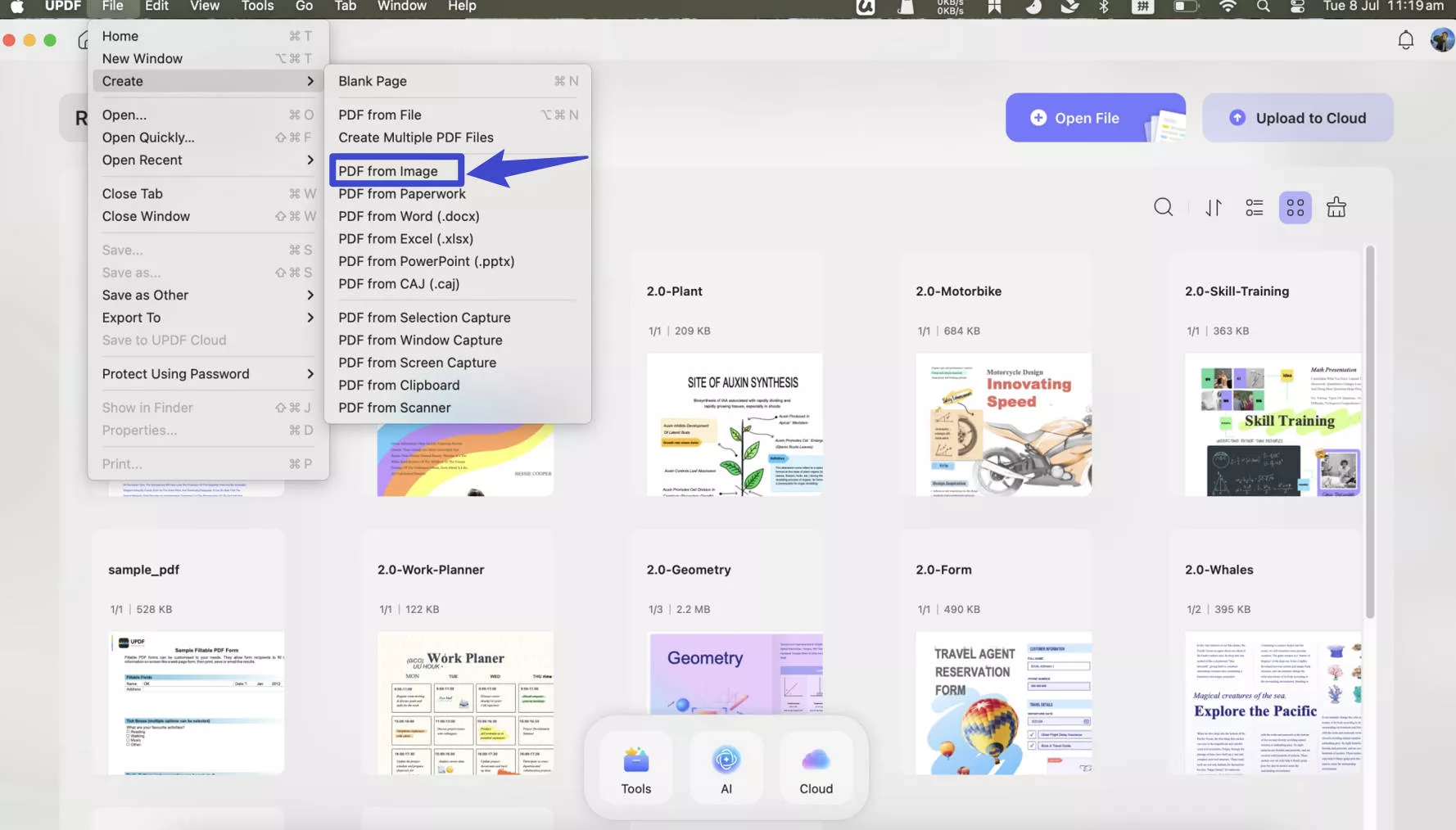Viewport: 1456px width, 830px height.
Task: Open the notifications bell
Action: tap(1405, 39)
